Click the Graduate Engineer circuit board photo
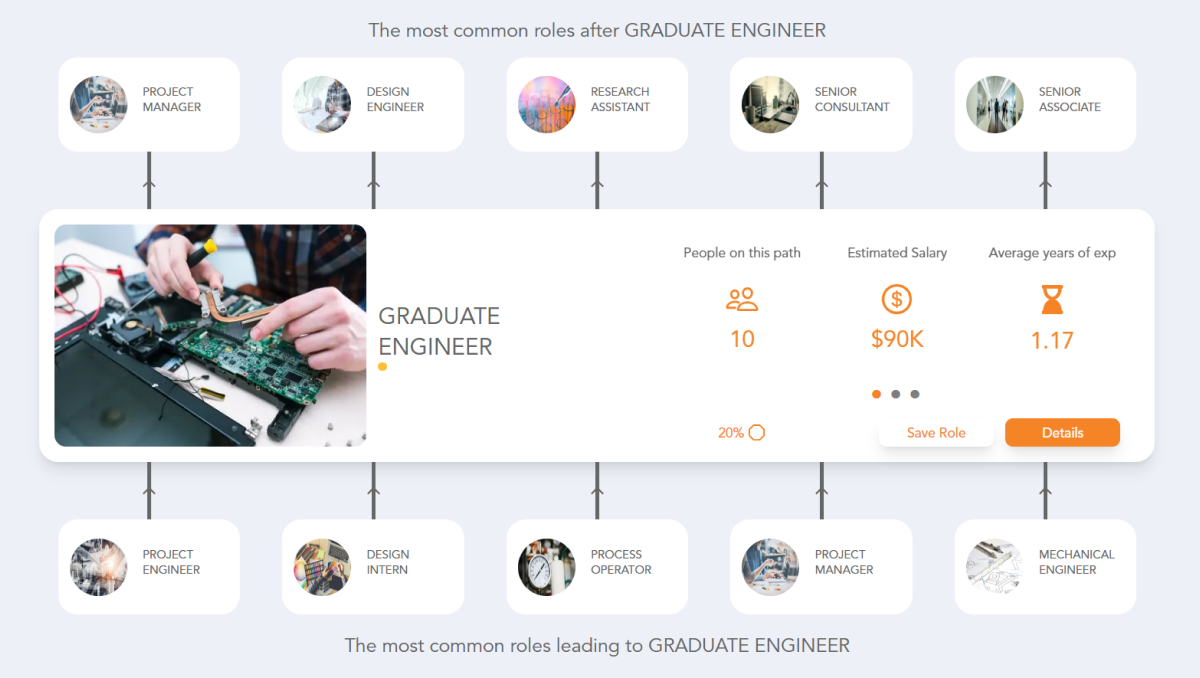 210,334
